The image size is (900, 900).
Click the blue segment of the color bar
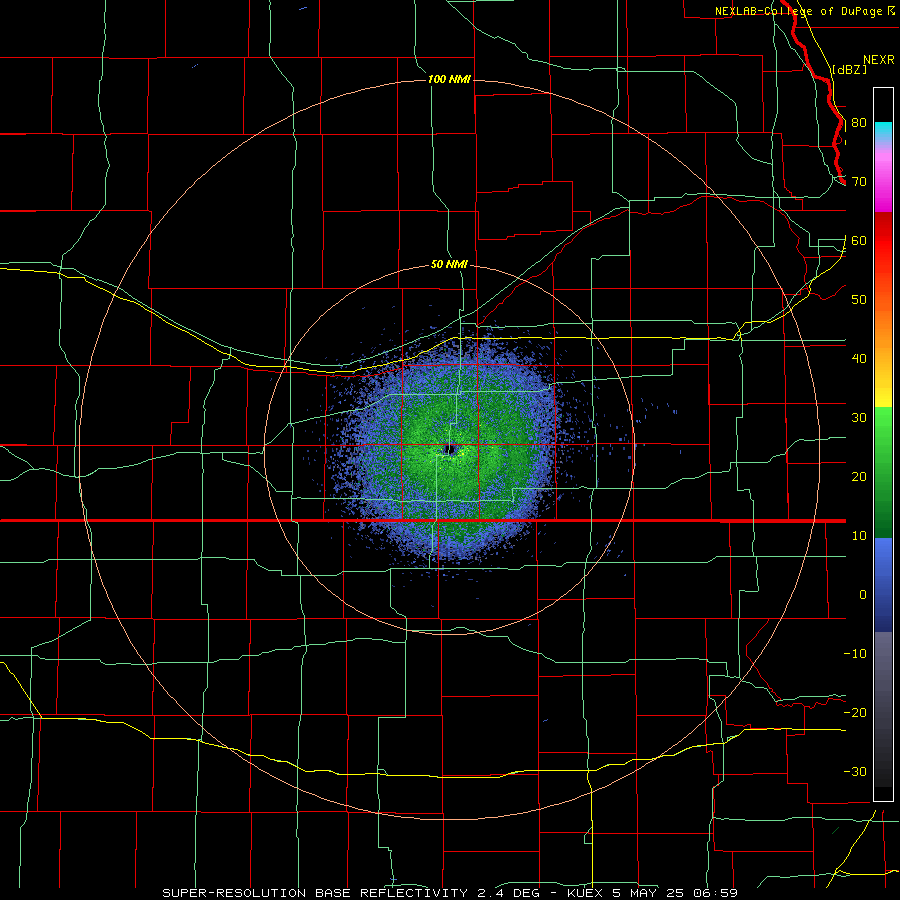[x=883, y=585]
